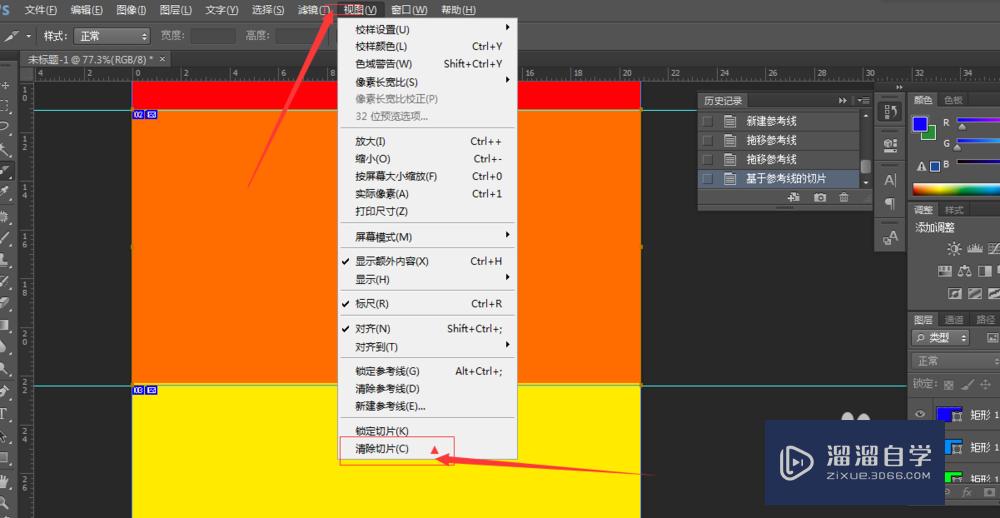Open the 类型 layer filter dropdown
This screenshot has height=518, width=1000.
[941, 337]
